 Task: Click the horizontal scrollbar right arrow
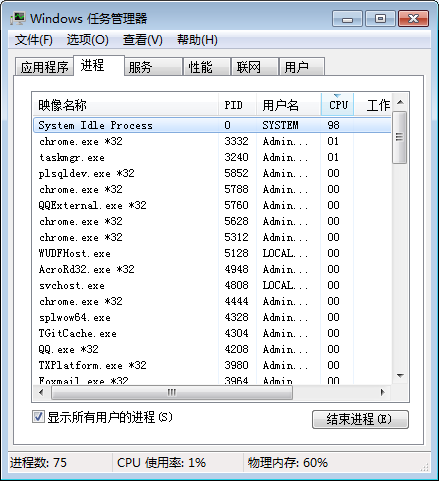pyautogui.click(x=383, y=392)
